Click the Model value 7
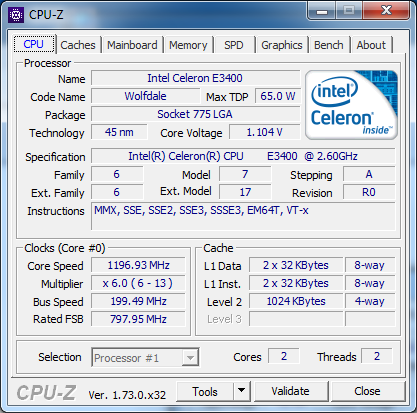The width and height of the screenshot is (417, 413). (245, 174)
